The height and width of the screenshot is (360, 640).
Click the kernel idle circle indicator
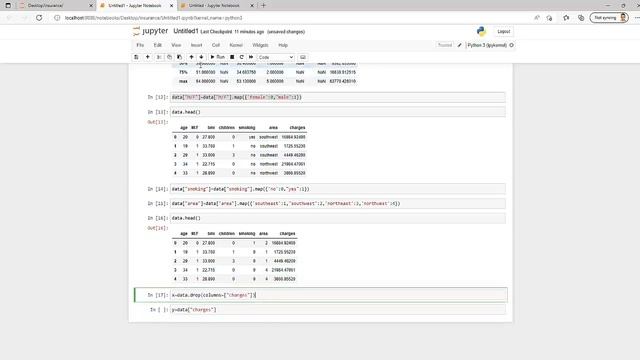pos(511,45)
